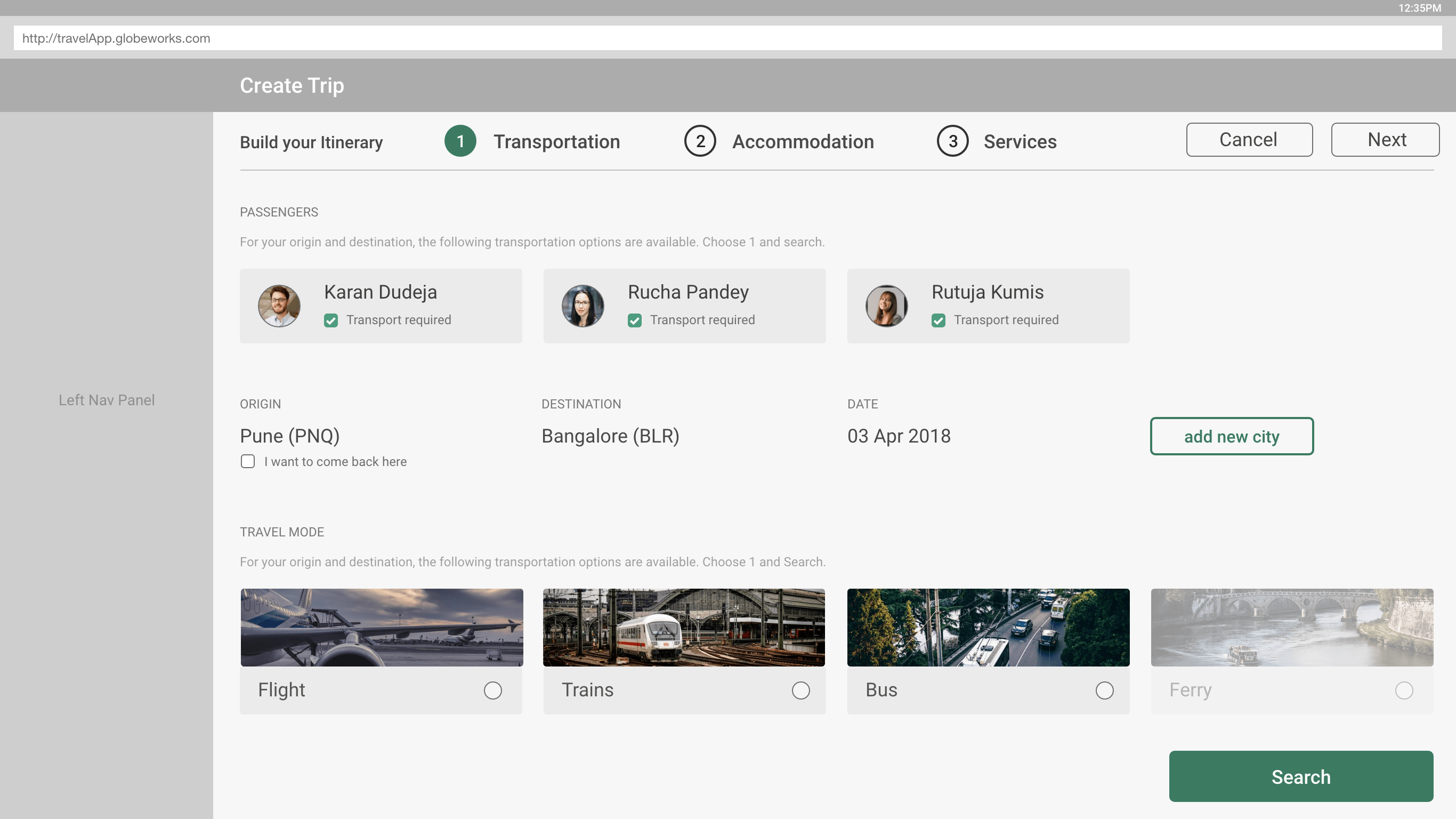1456x819 pixels.
Task: Open Karan Dudeja's avatar photo
Action: (x=279, y=306)
